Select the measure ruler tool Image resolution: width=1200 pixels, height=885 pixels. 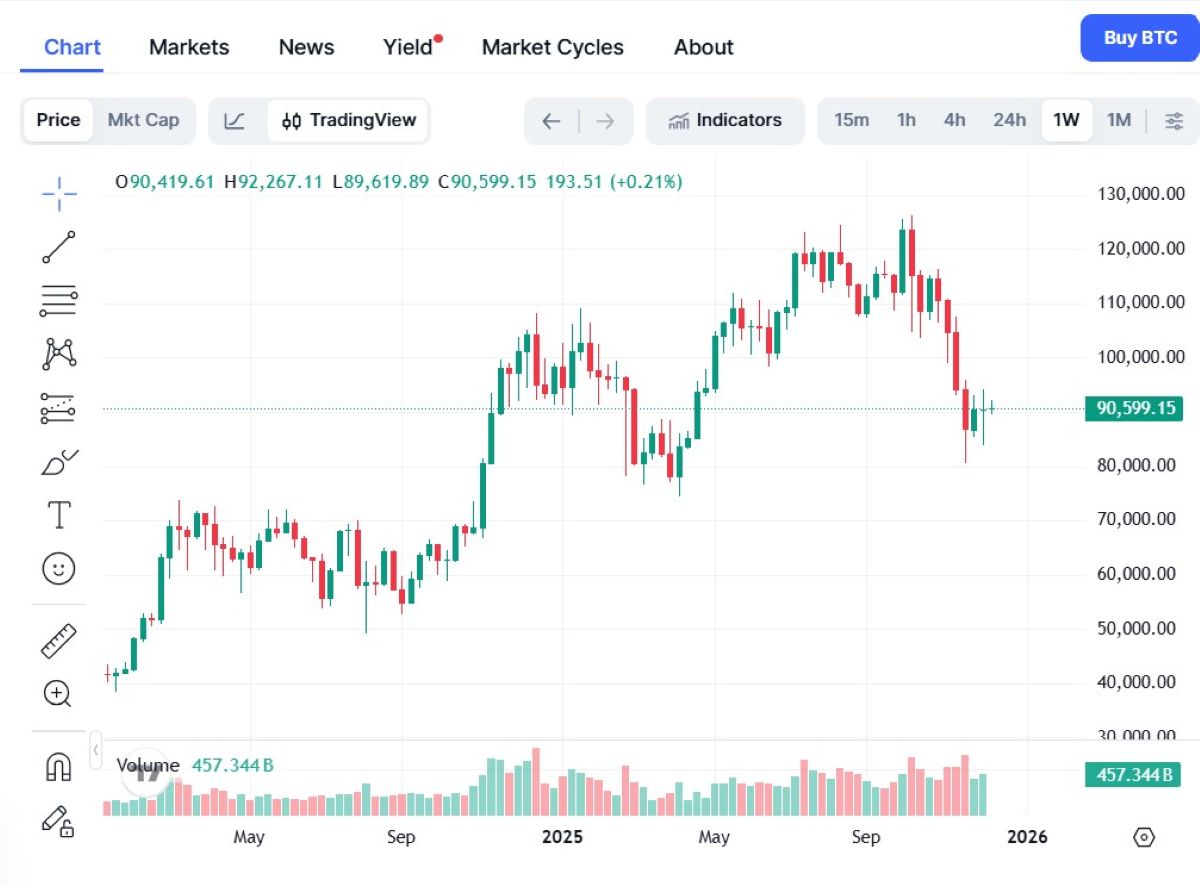(59, 640)
